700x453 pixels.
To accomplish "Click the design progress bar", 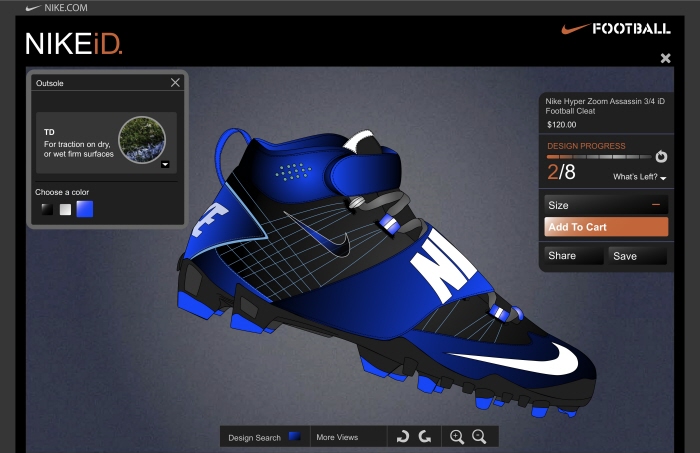I will [599, 157].
